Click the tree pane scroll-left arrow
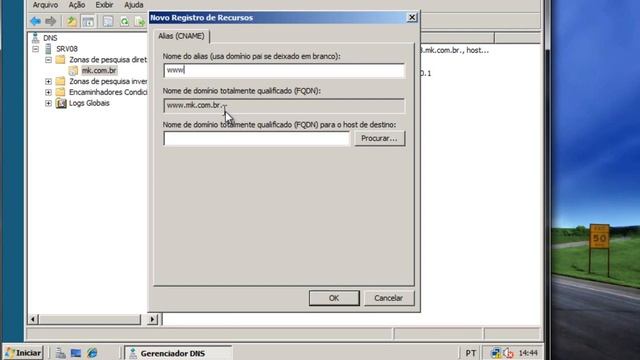The width and height of the screenshot is (640, 360). pos(33,319)
